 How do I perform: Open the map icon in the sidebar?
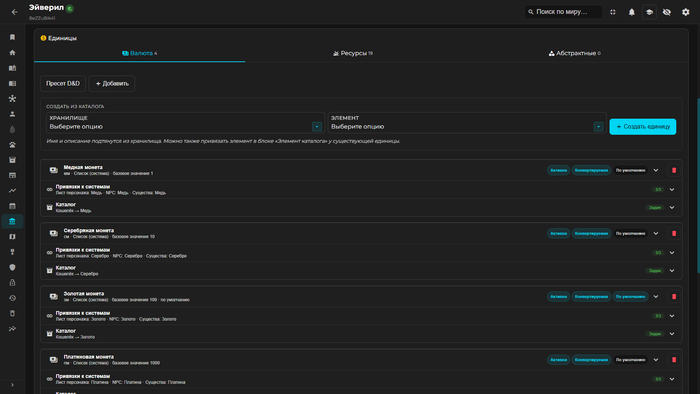(x=12, y=237)
